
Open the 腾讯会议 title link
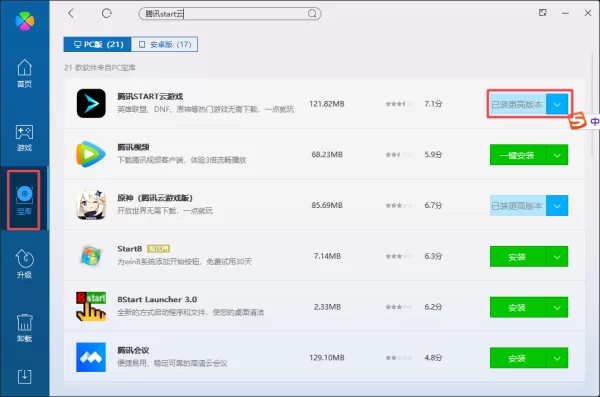coord(133,350)
